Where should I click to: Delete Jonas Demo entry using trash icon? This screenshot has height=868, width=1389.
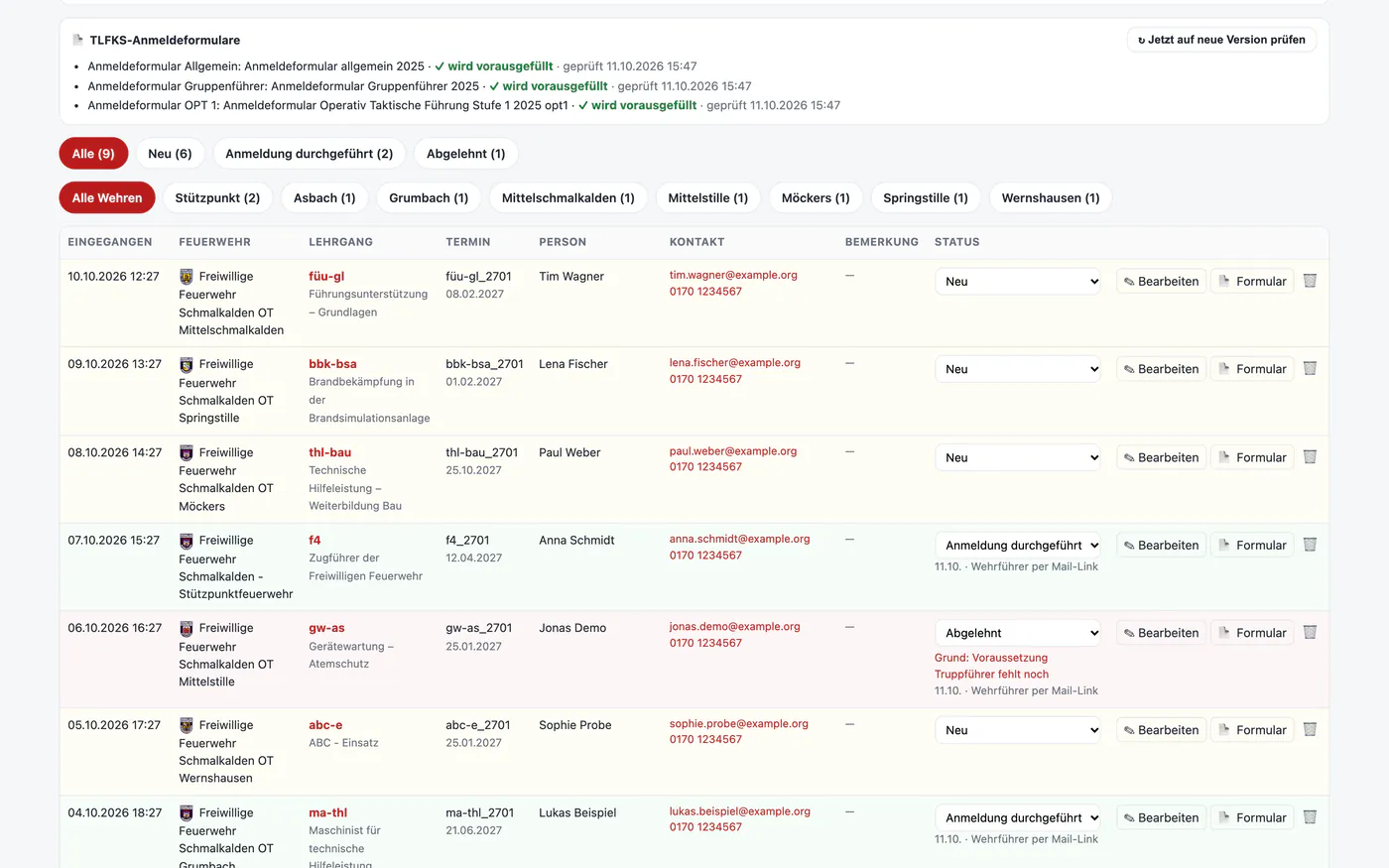pyautogui.click(x=1310, y=632)
